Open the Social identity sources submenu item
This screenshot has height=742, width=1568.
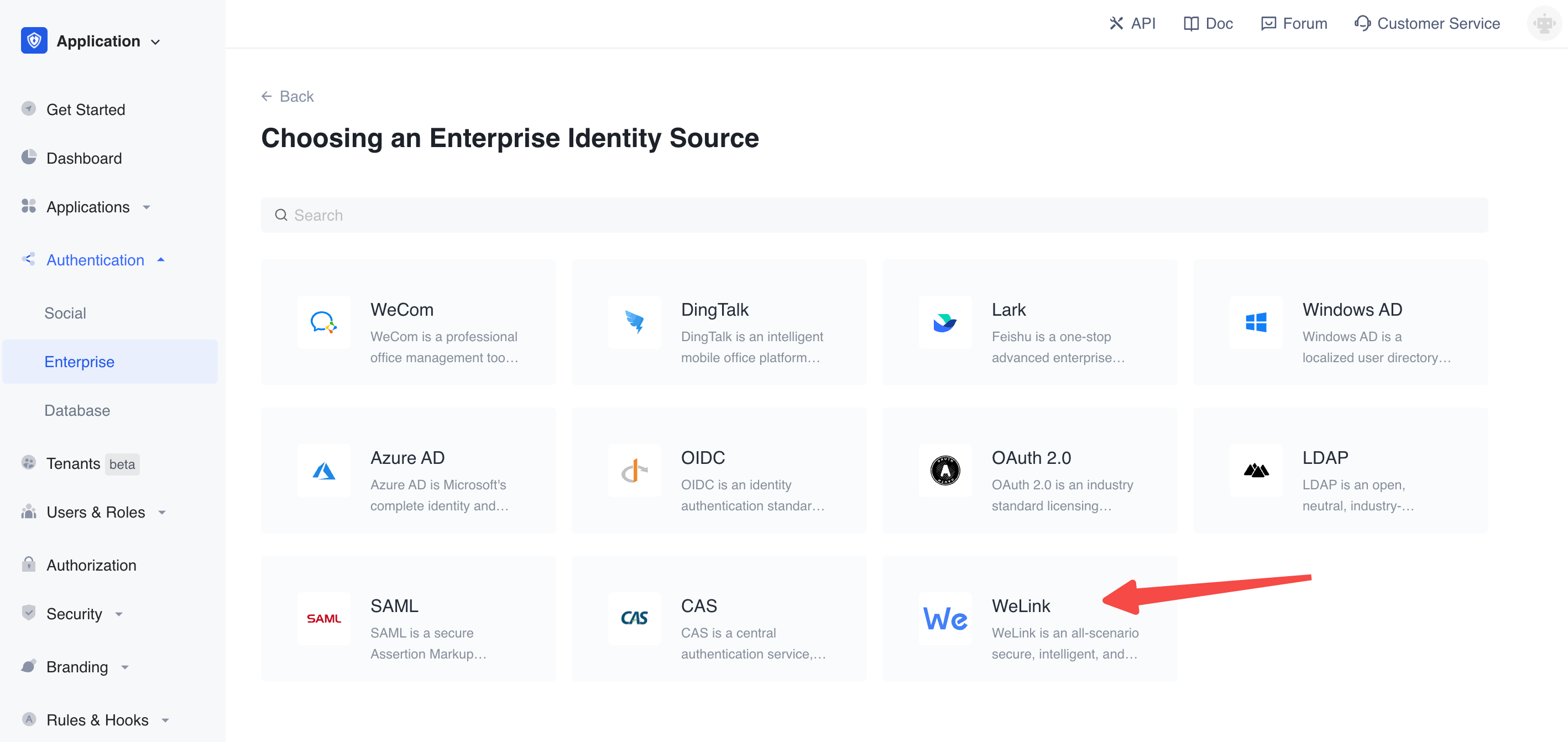tap(65, 313)
